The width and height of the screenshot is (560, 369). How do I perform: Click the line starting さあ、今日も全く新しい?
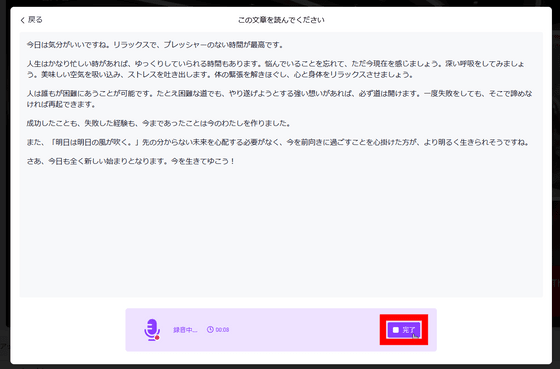[131, 161]
